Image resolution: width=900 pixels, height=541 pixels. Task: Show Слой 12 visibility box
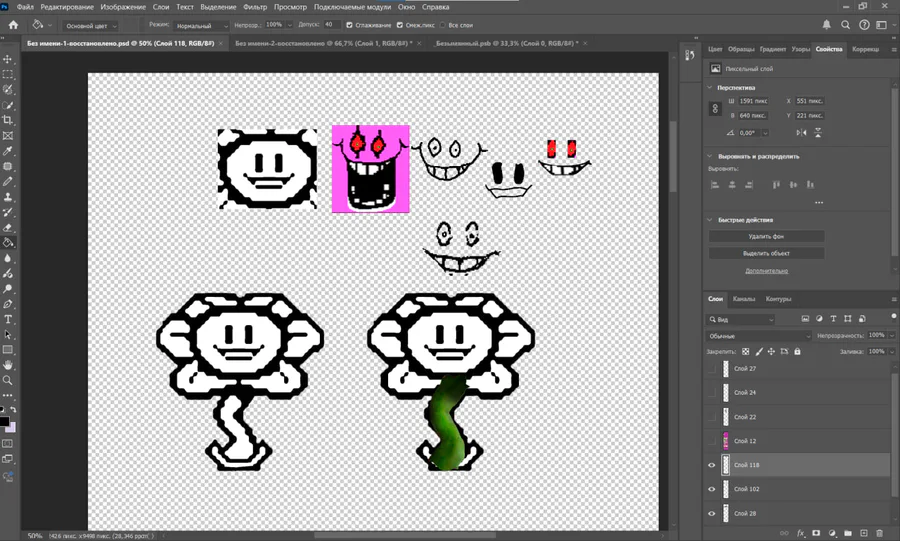click(712, 441)
